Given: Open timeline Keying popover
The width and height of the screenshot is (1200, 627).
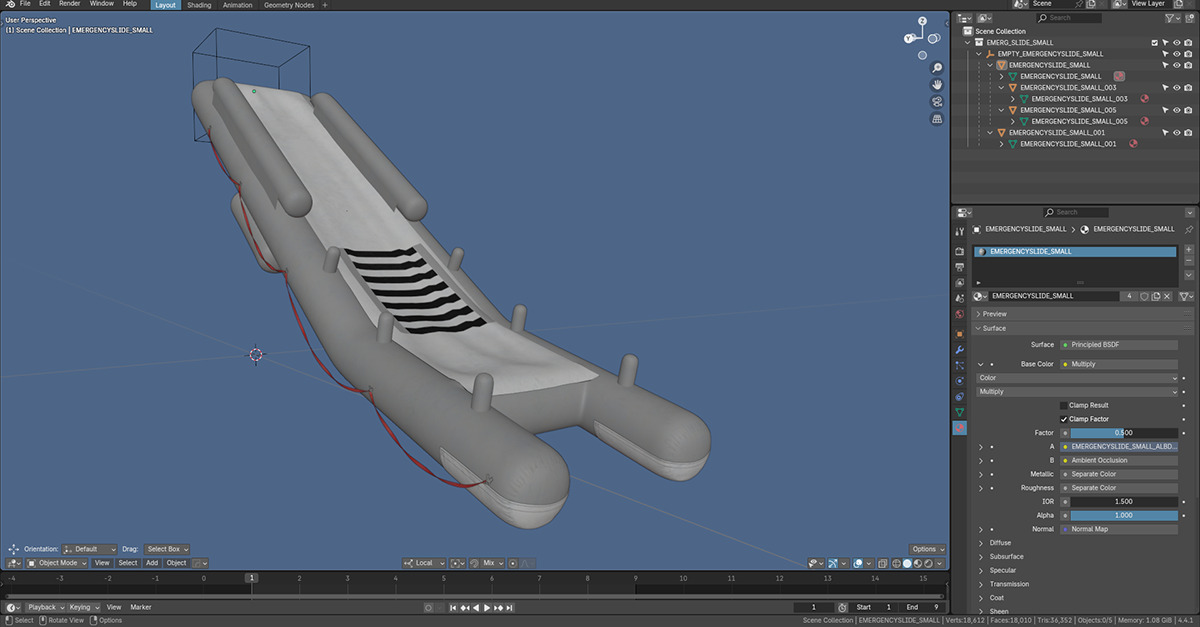Looking at the screenshot, I should point(83,607).
